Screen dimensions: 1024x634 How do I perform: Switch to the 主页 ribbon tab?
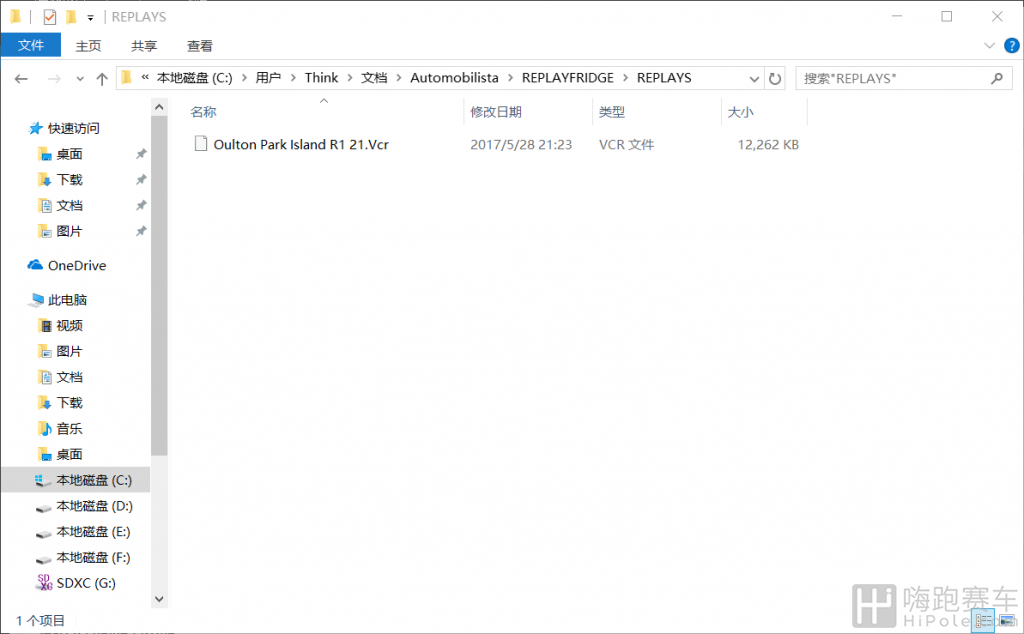[x=88, y=46]
